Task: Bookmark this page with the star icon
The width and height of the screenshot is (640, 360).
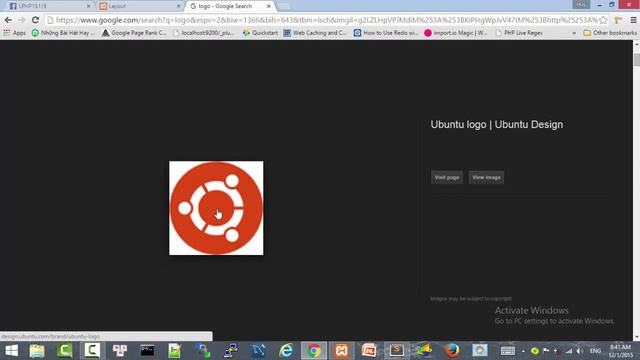Action: (x=603, y=20)
